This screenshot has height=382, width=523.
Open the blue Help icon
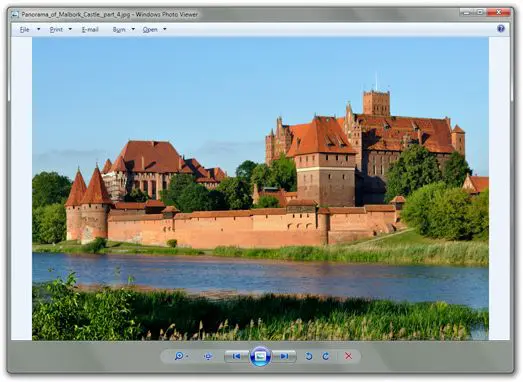(x=501, y=29)
